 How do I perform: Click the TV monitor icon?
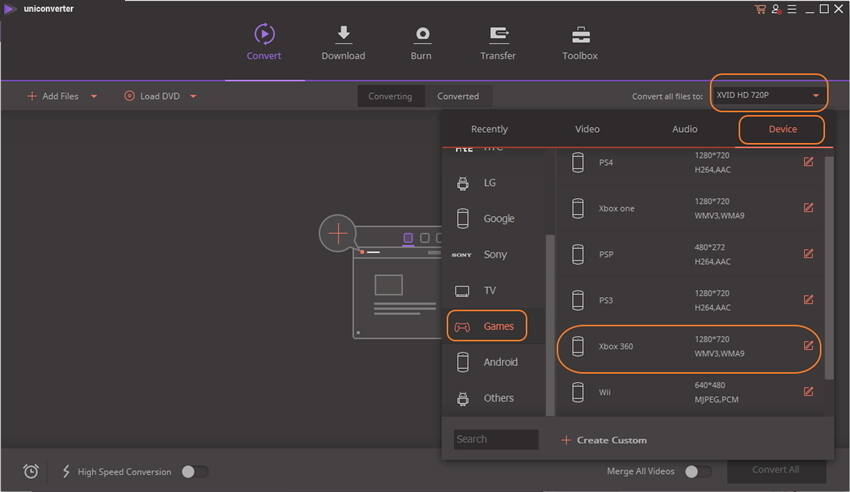coord(462,291)
